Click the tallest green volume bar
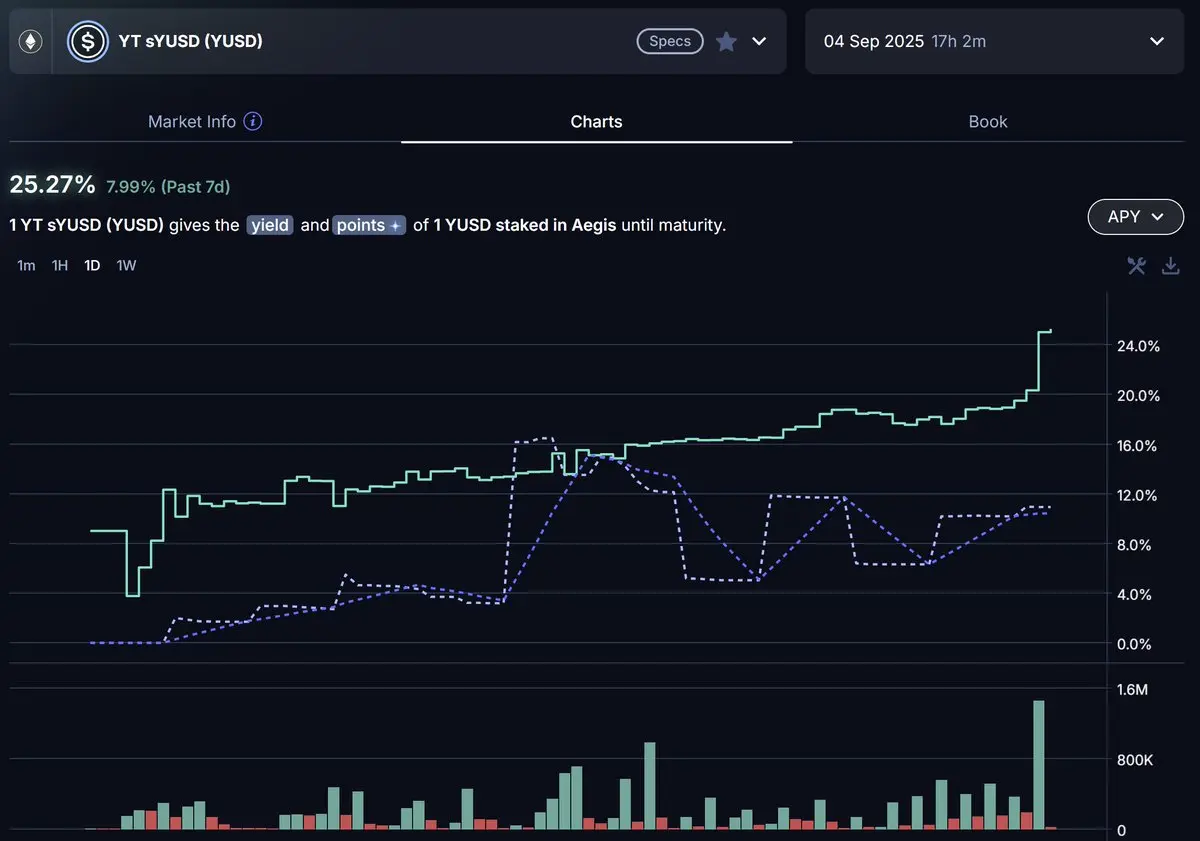 pyautogui.click(x=1039, y=765)
